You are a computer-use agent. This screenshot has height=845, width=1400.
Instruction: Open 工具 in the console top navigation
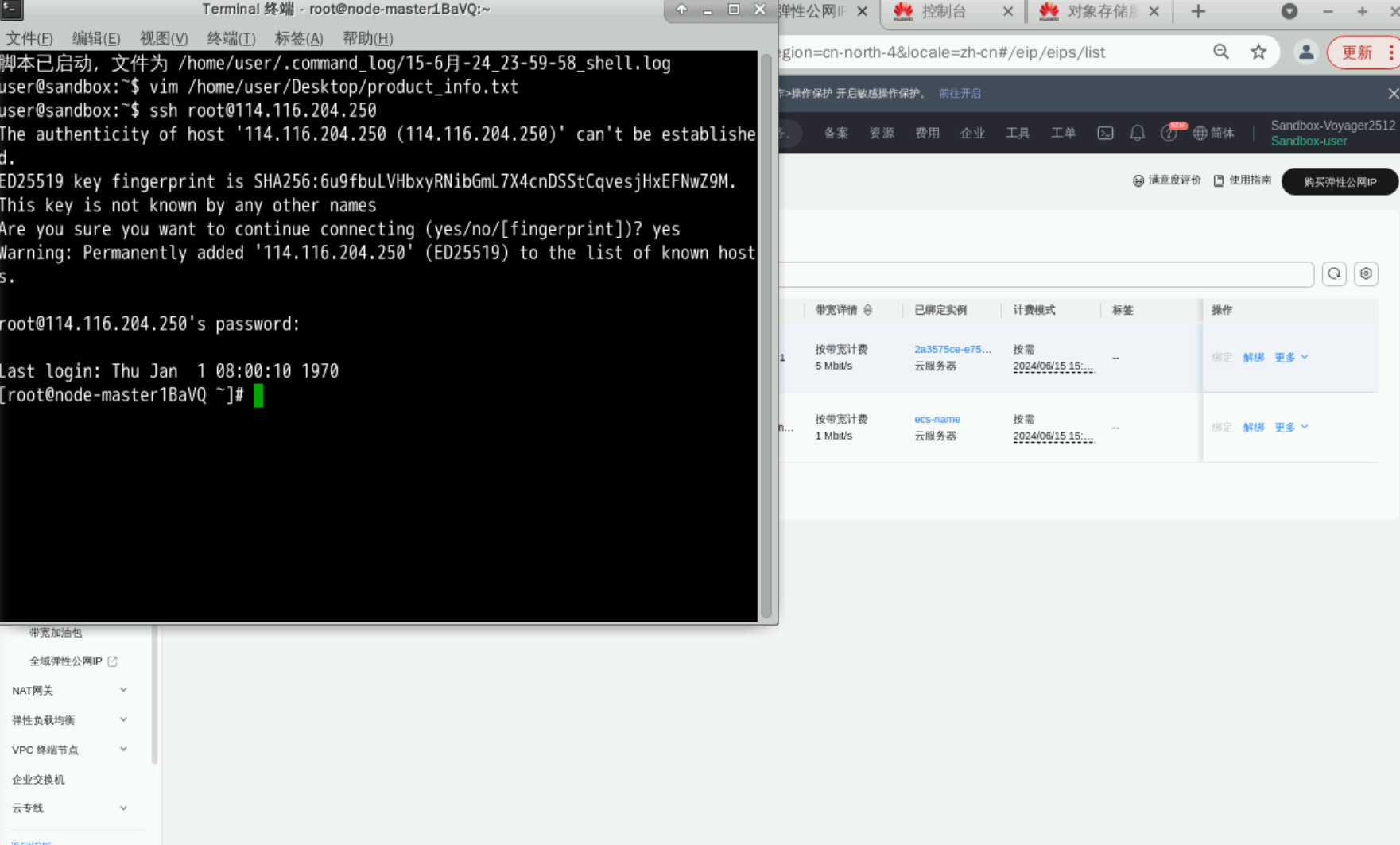[1018, 134]
